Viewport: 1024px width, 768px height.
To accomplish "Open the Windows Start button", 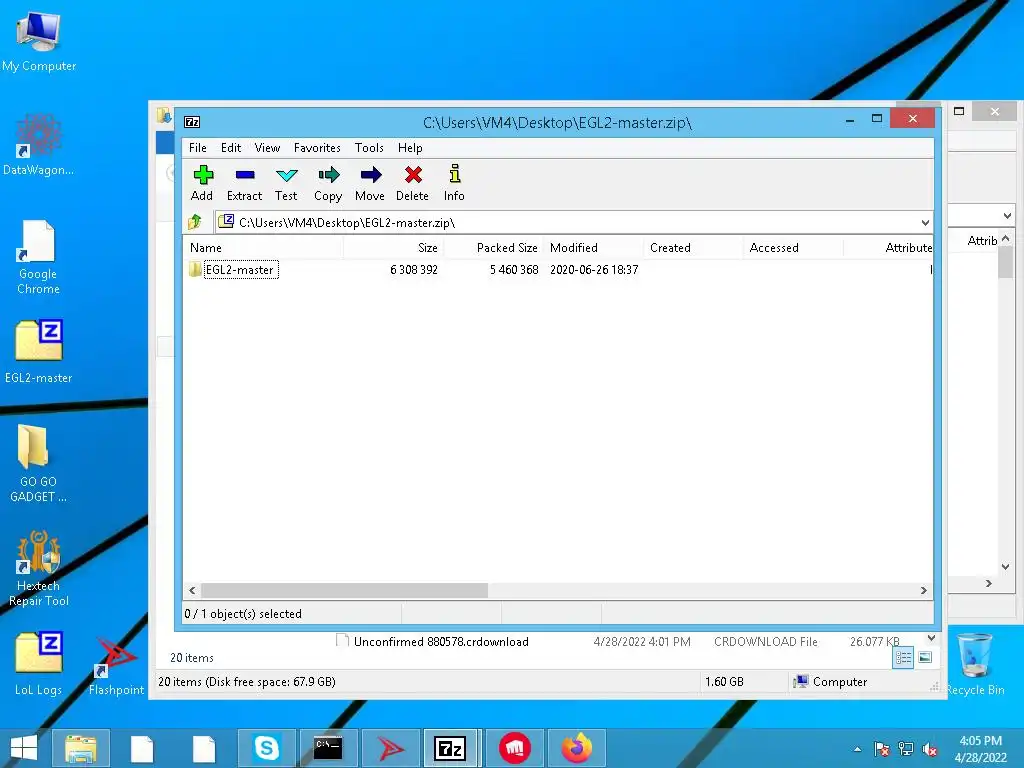I will (24, 748).
